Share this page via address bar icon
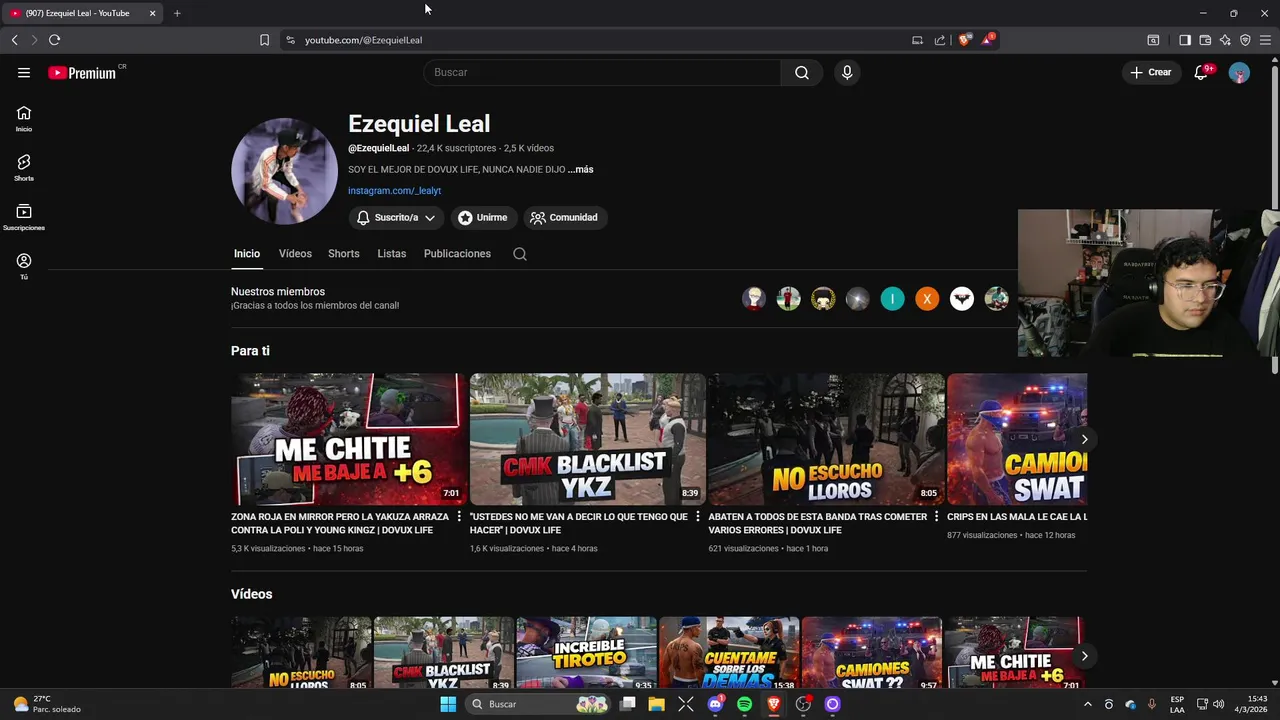Image resolution: width=1280 pixels, height=720 pixels. (x=940, y=40)
